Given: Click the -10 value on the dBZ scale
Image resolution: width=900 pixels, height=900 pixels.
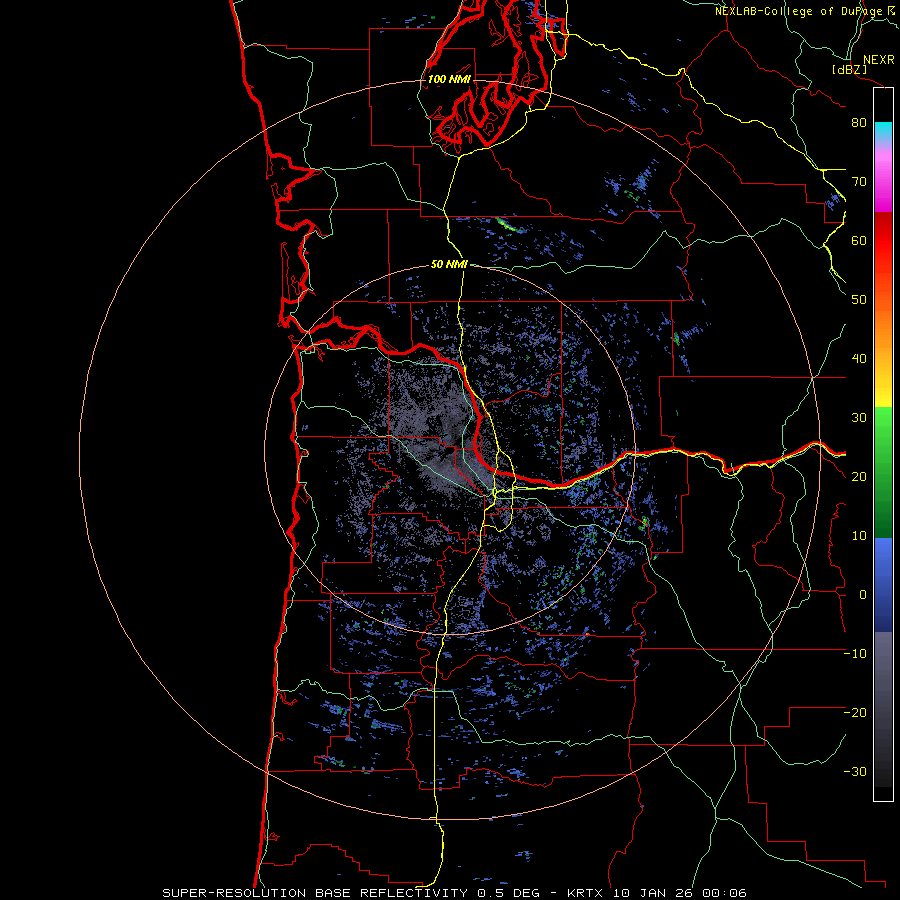Looking at the screenshot, I should [x=855, y=654].
